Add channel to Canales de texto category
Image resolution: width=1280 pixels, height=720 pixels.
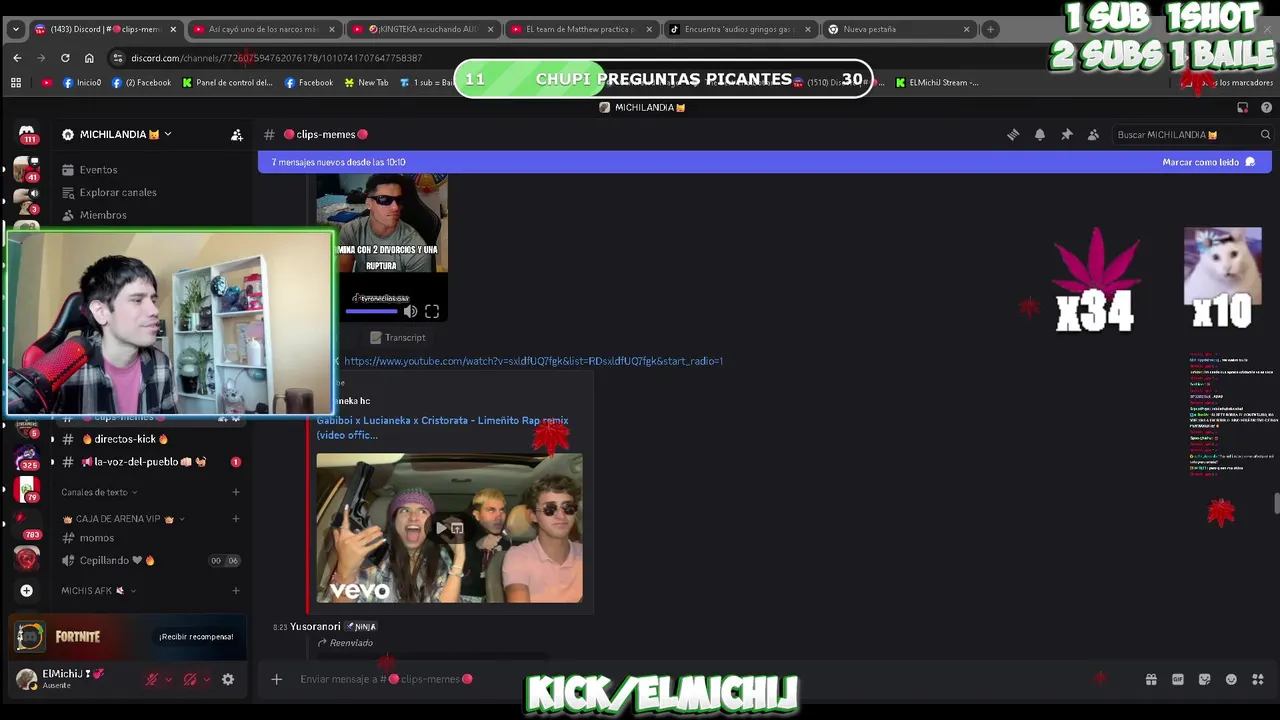click(x=236, y=492)
